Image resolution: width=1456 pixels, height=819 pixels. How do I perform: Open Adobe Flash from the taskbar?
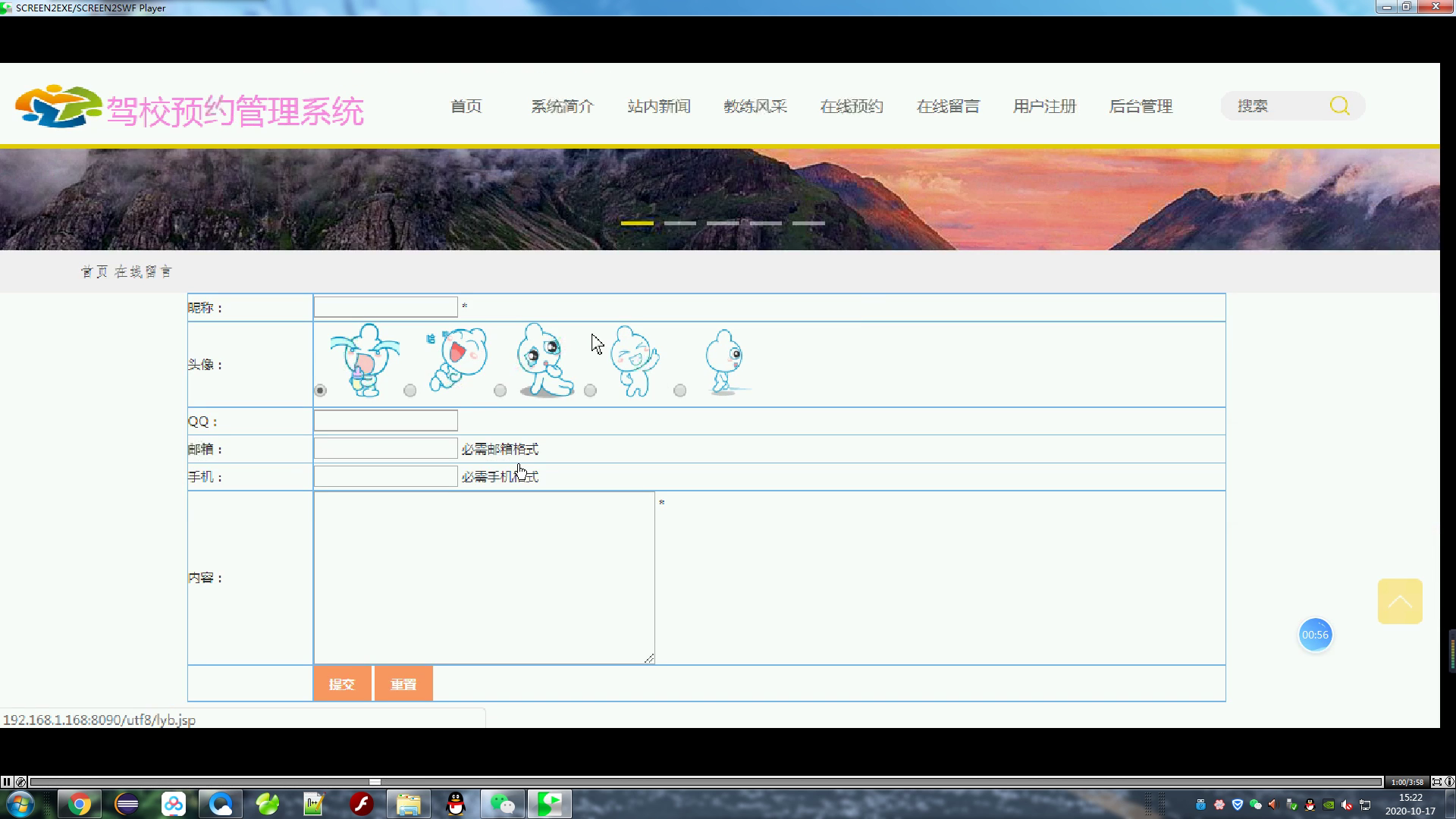click(362, 804)
